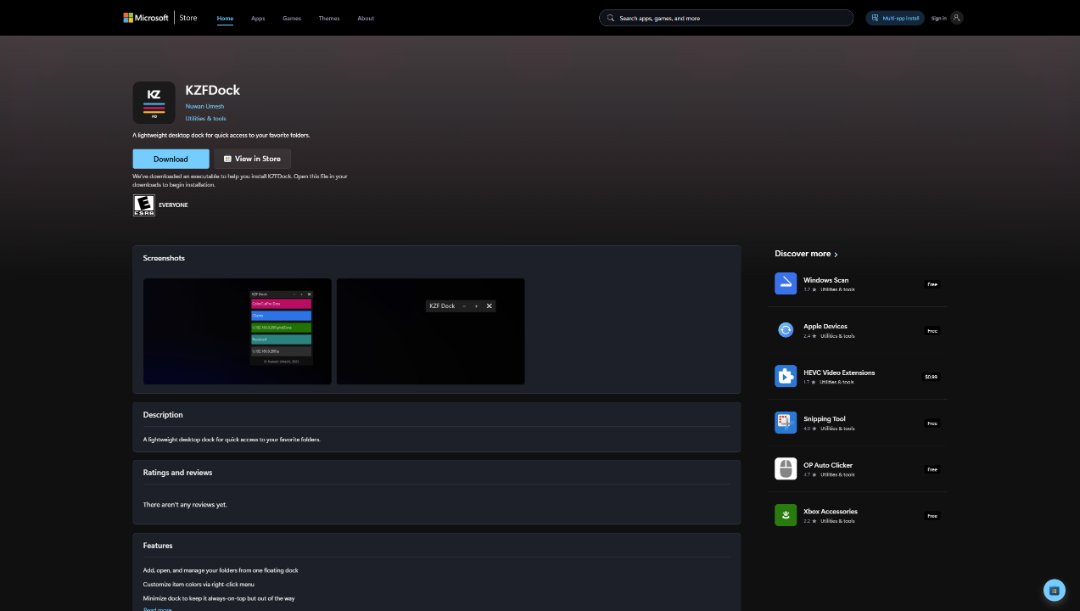Open Apple Devices app icon
The width and height of the screenshot is (1080, 611).
[x=785, y=330]
